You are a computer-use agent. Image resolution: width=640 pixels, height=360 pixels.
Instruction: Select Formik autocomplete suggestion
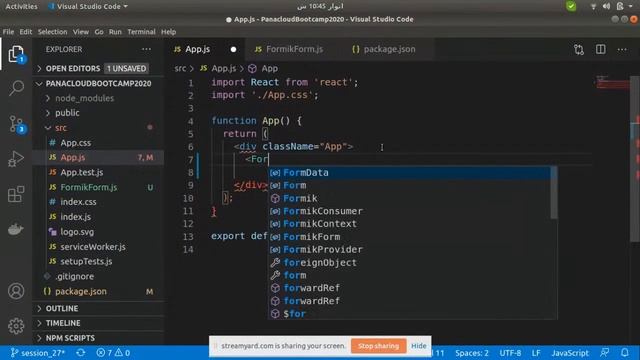point(409,198)
